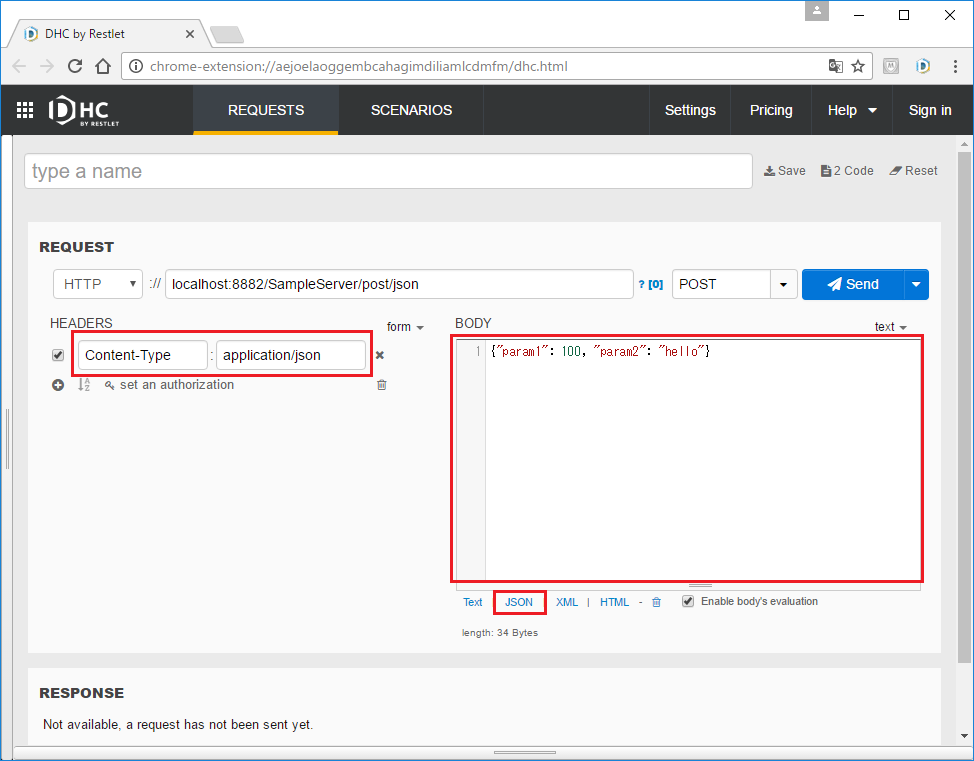Select the Text body format
Screen dimensions: 974x761
tap(472, 602)
